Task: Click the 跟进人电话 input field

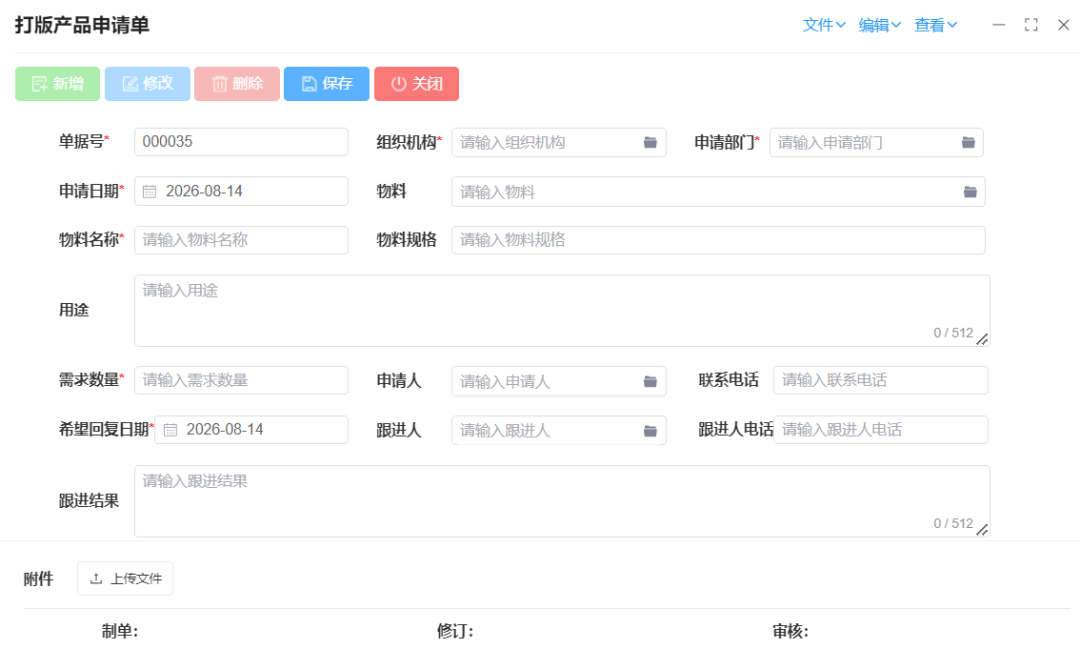Action: click(x=881, y=430)
